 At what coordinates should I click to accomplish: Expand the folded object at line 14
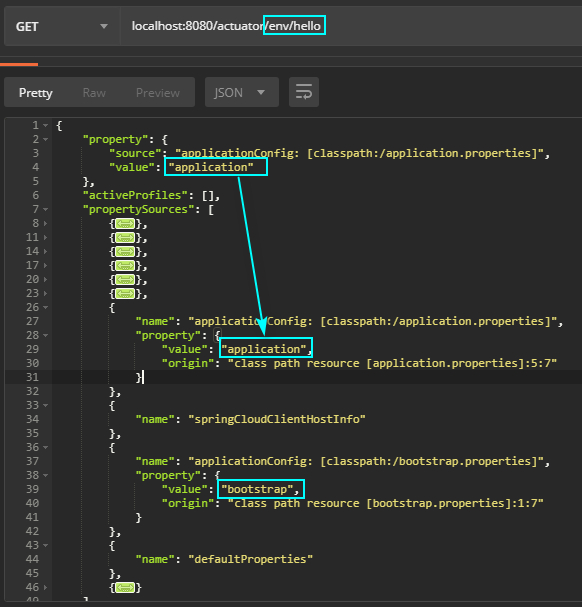(46, 251)
